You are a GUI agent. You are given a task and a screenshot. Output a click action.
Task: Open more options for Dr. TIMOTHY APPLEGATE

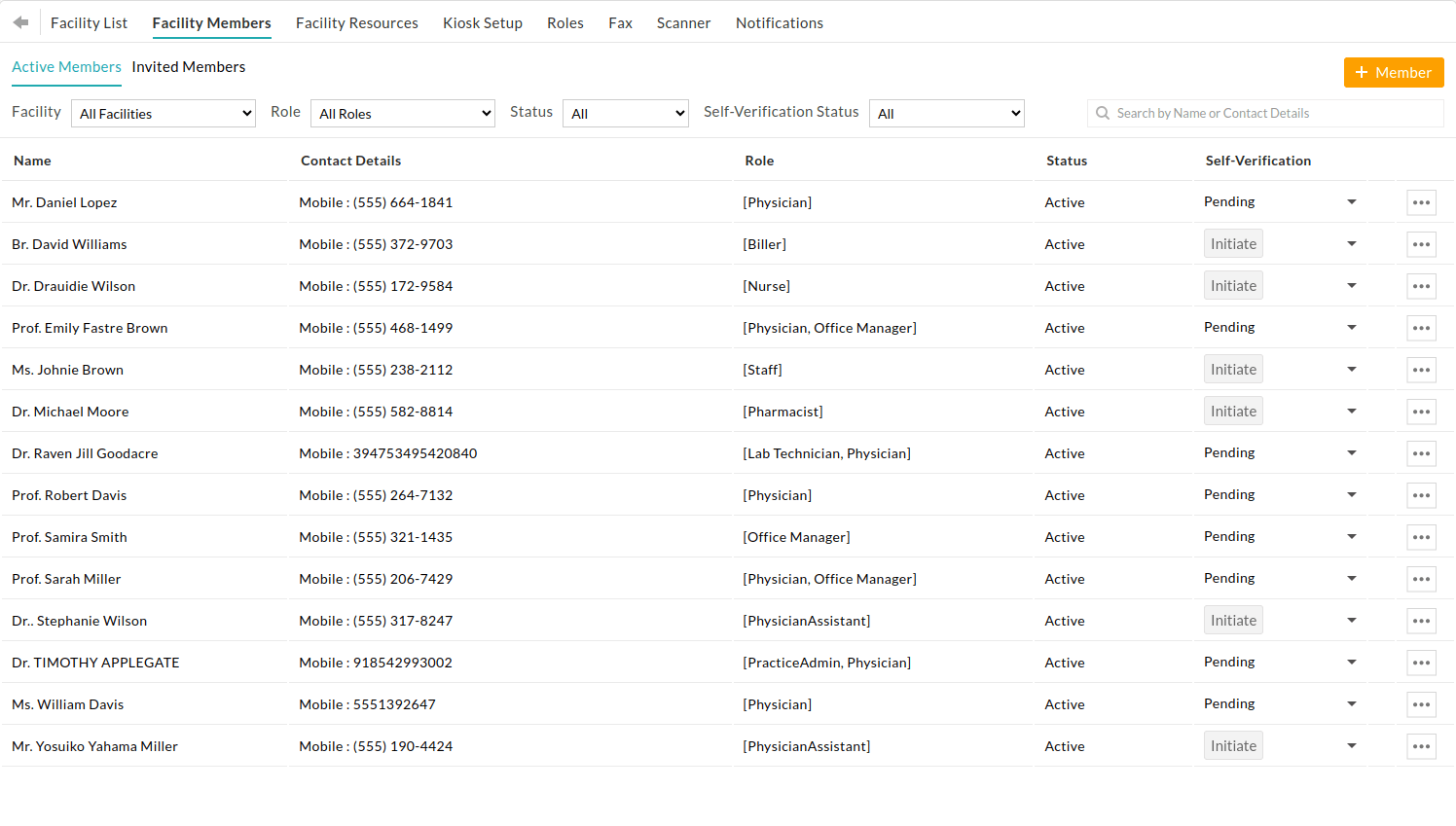[x=1421, y=663]
